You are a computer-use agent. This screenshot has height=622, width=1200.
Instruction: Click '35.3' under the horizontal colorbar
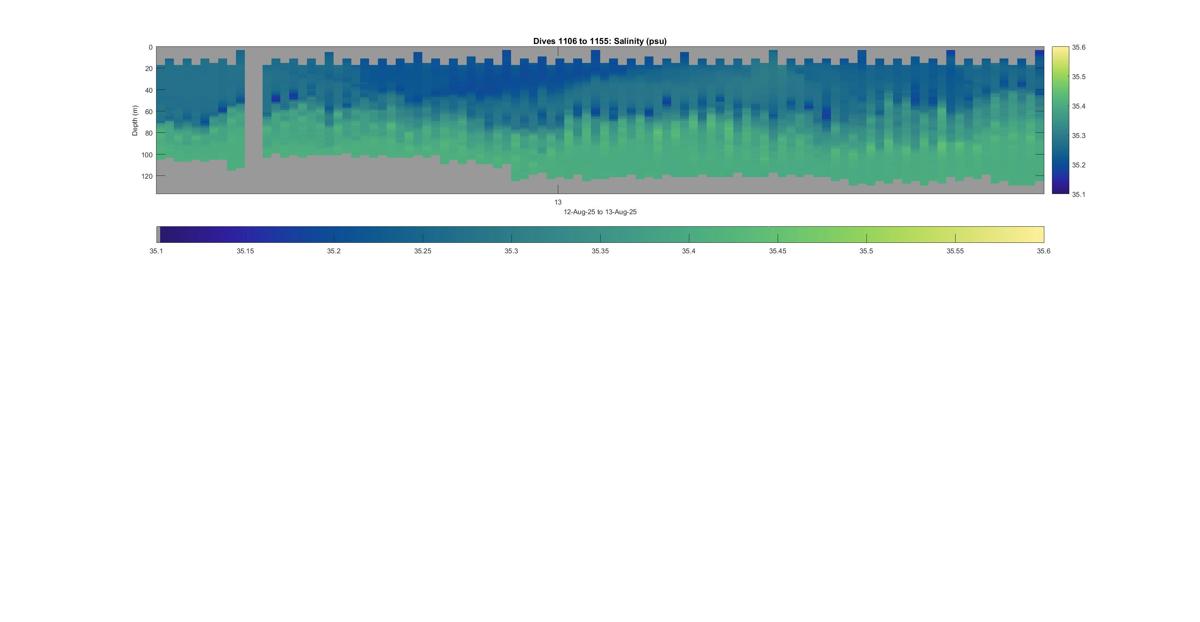coord(511,252)
